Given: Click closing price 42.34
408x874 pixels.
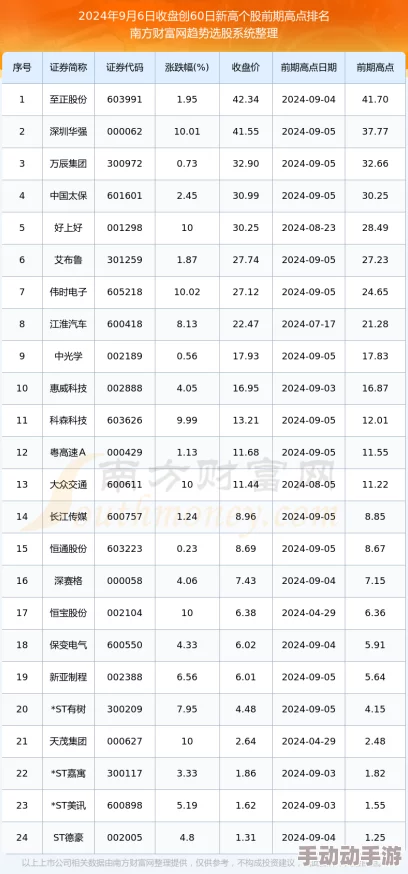Looking at the screenshot, I should tap(246, 100).
